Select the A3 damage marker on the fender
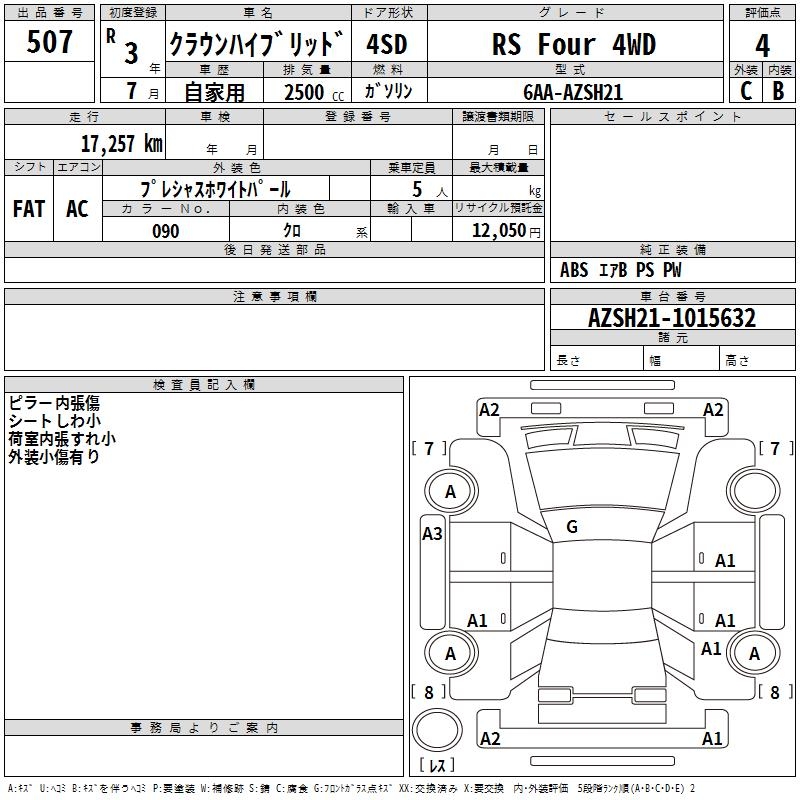Screen dimensions: 800x800 point(432,534)
